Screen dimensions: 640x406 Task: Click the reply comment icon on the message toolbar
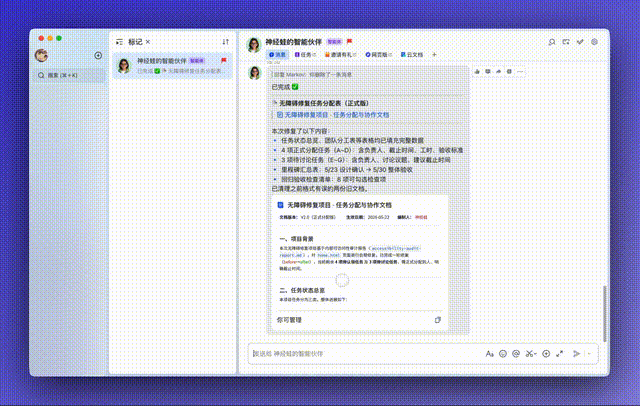coord(488,71)
